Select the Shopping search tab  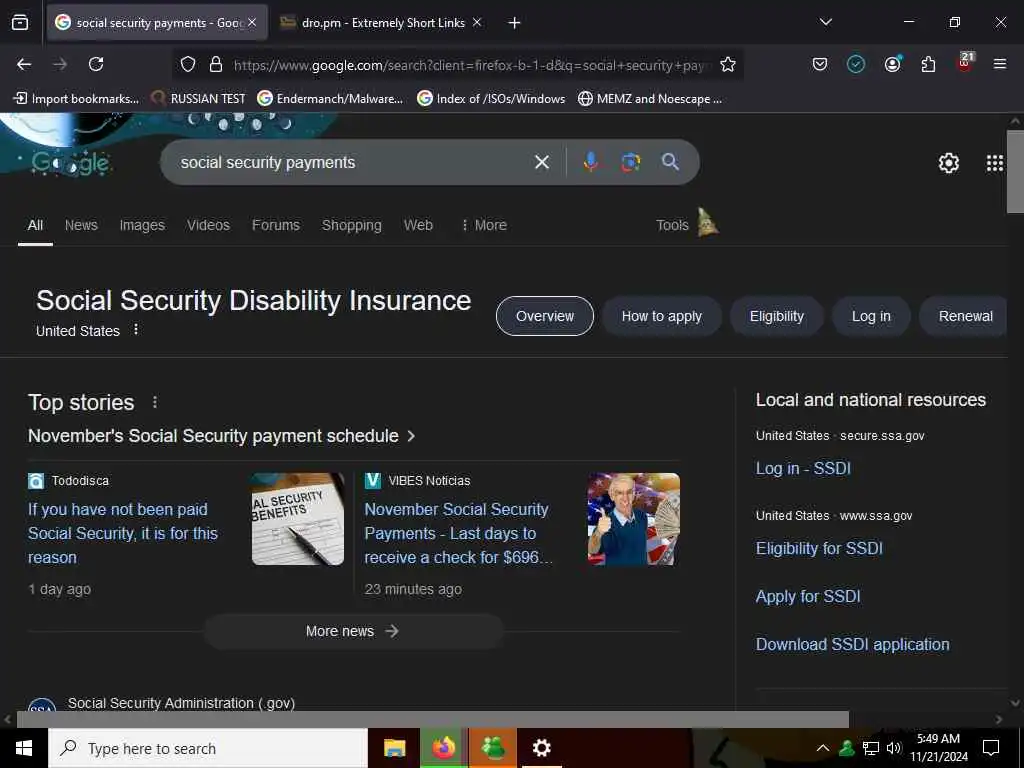coord(351,225)
